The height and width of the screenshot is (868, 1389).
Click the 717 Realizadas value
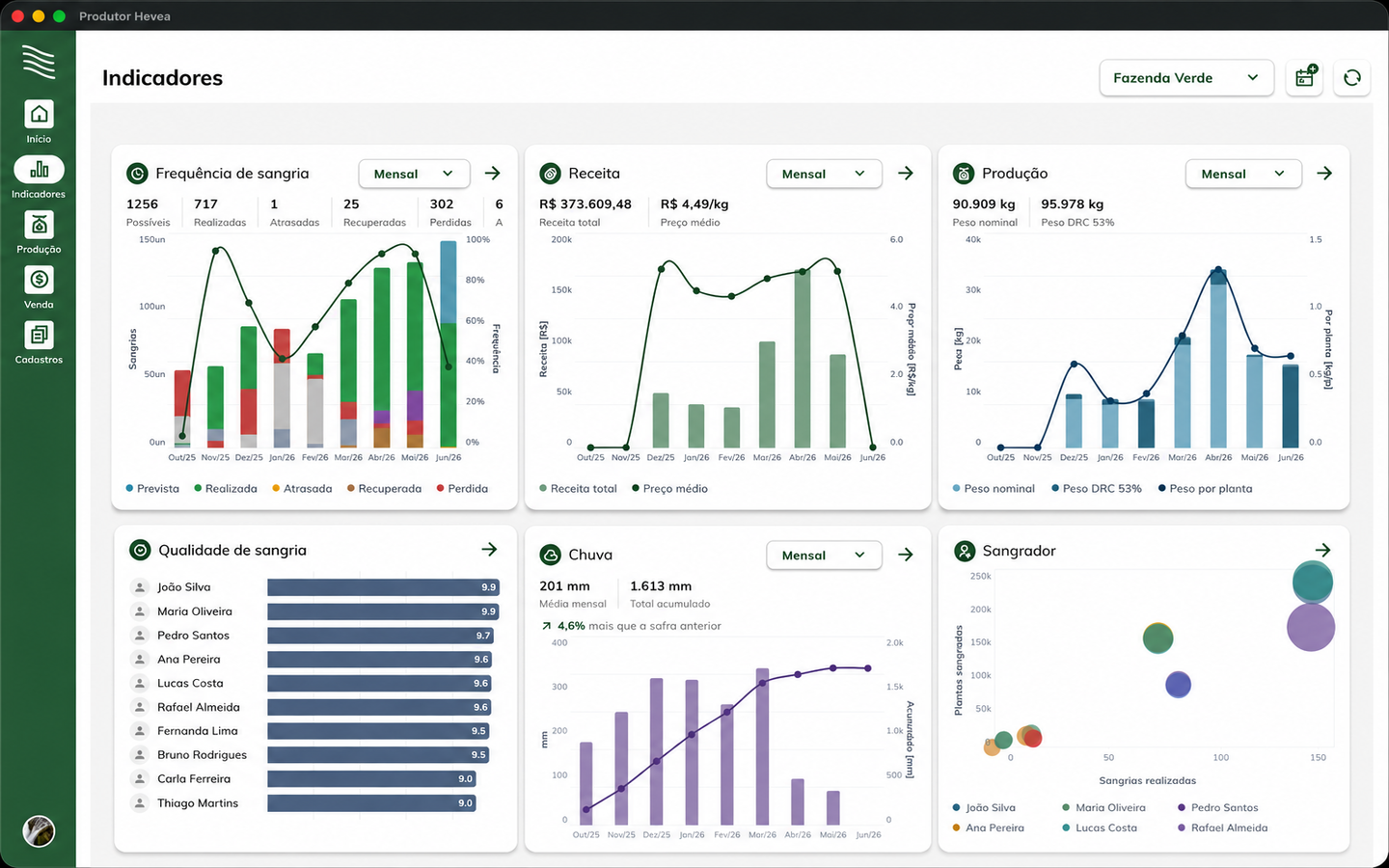click(205, 204)
